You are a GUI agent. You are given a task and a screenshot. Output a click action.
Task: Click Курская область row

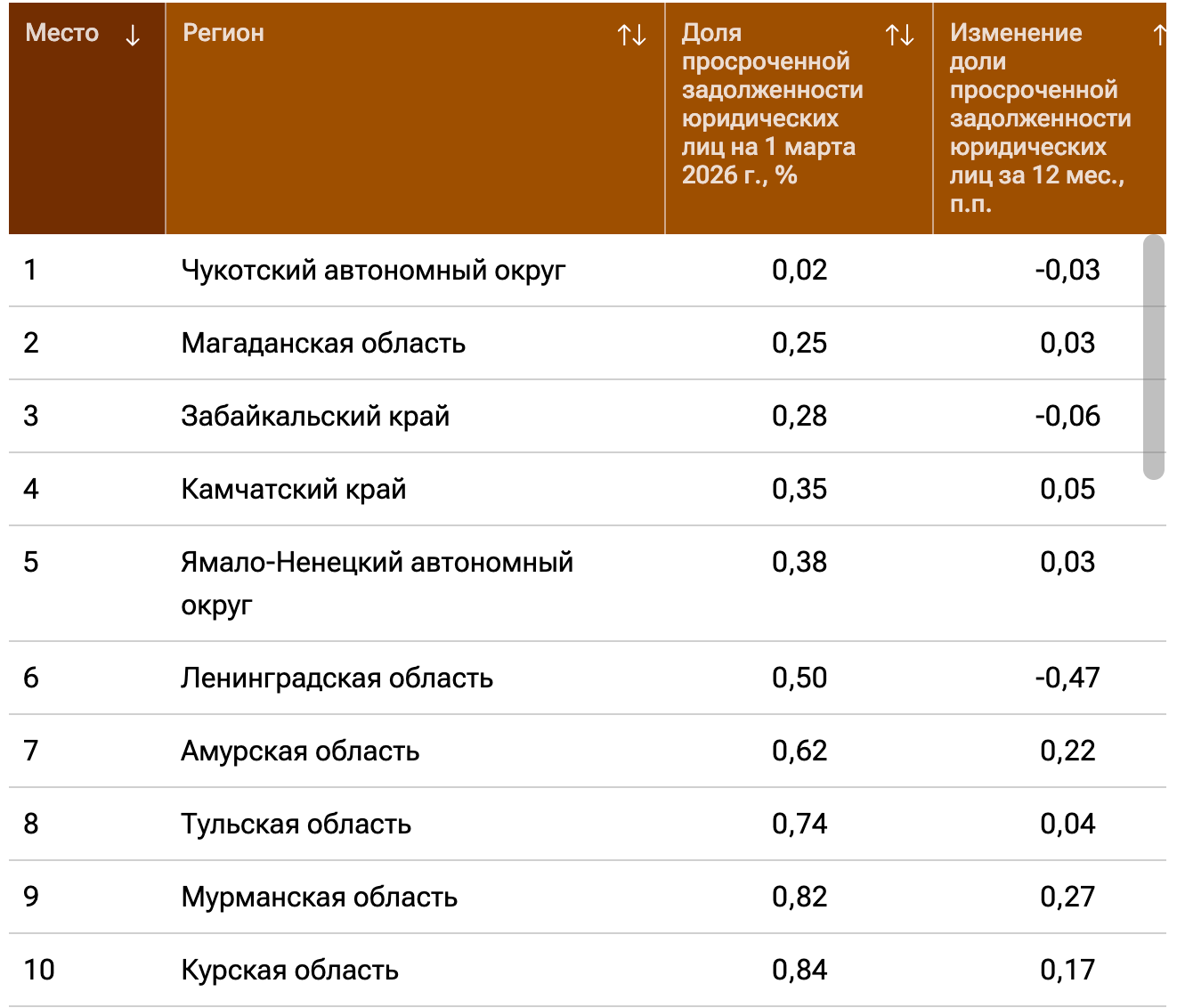pos(289,970)
